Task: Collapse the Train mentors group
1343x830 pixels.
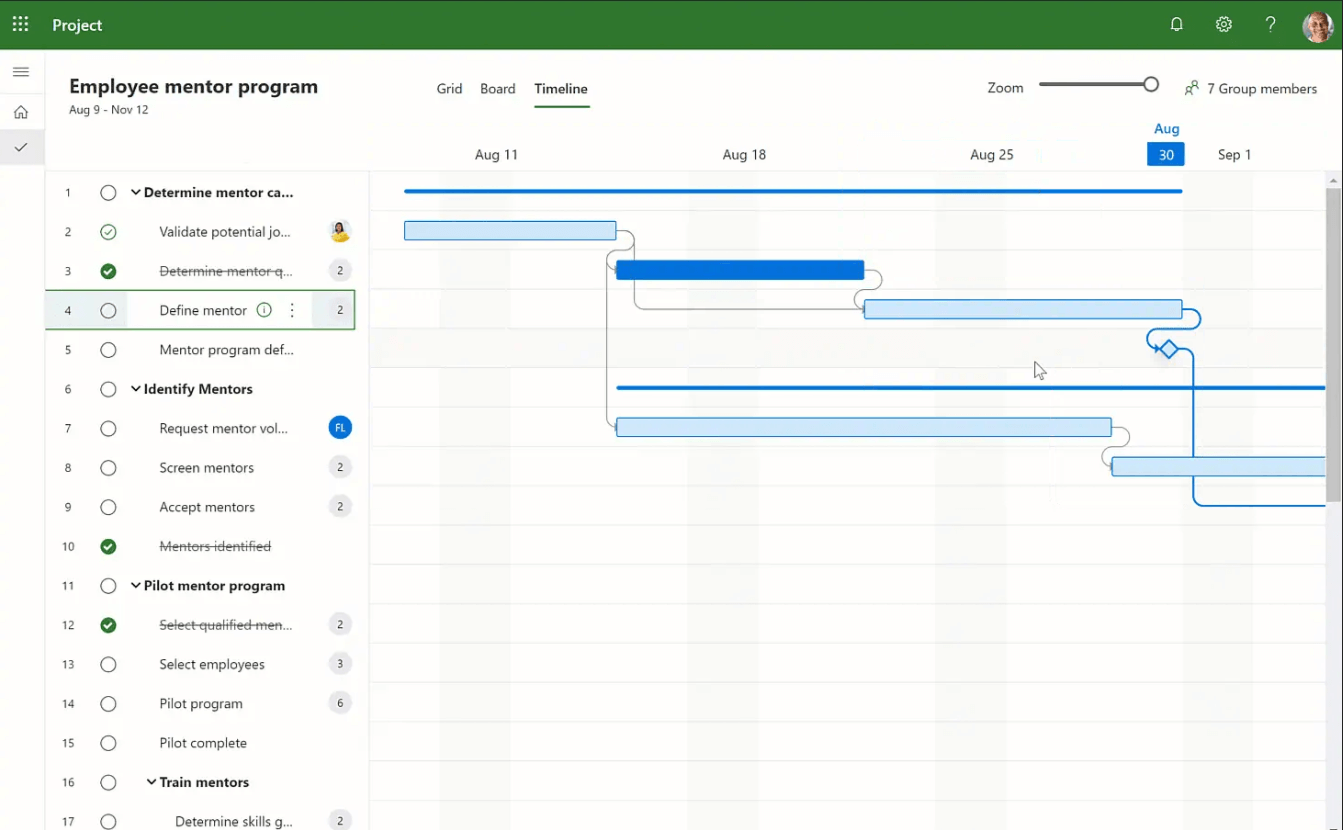Action: [152, 782]
